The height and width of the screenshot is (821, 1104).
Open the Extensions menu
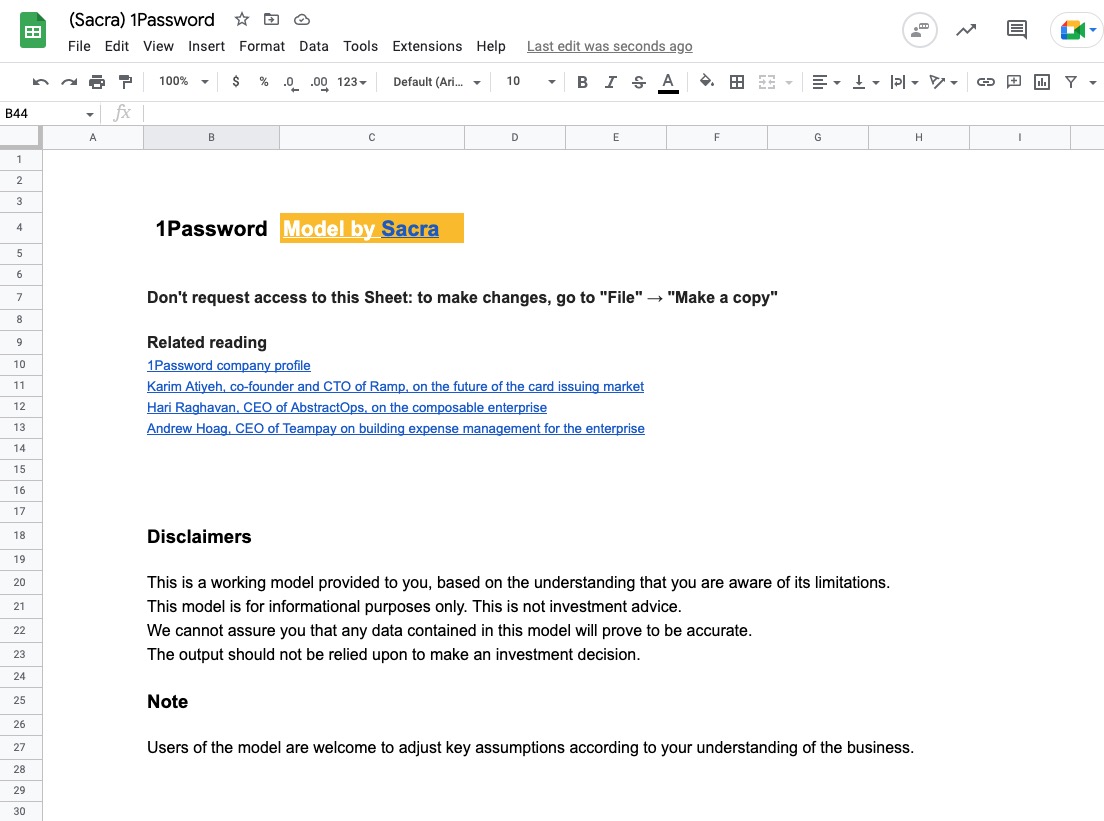[427, 46]
